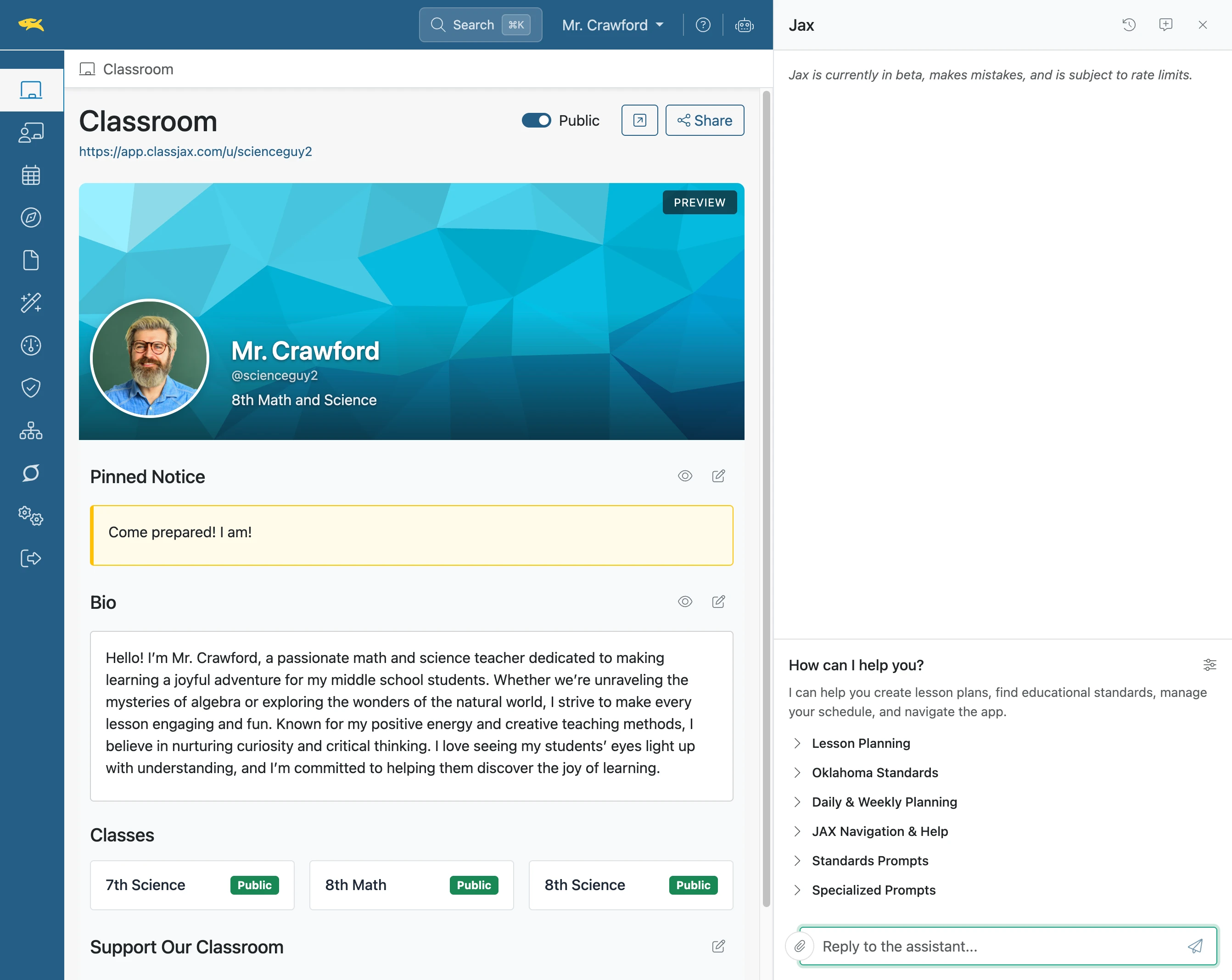1232x980 pixels.
Task: Open the magic wand tools icon
Action: (x=31, y=303)
